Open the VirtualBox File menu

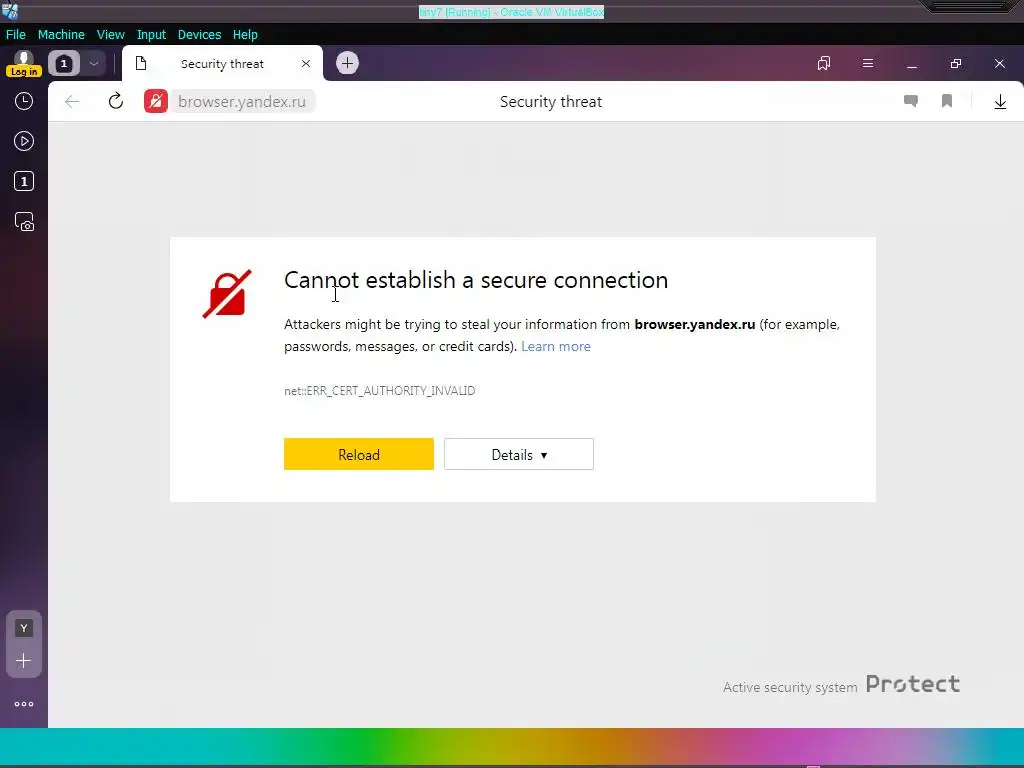point(16,35)
